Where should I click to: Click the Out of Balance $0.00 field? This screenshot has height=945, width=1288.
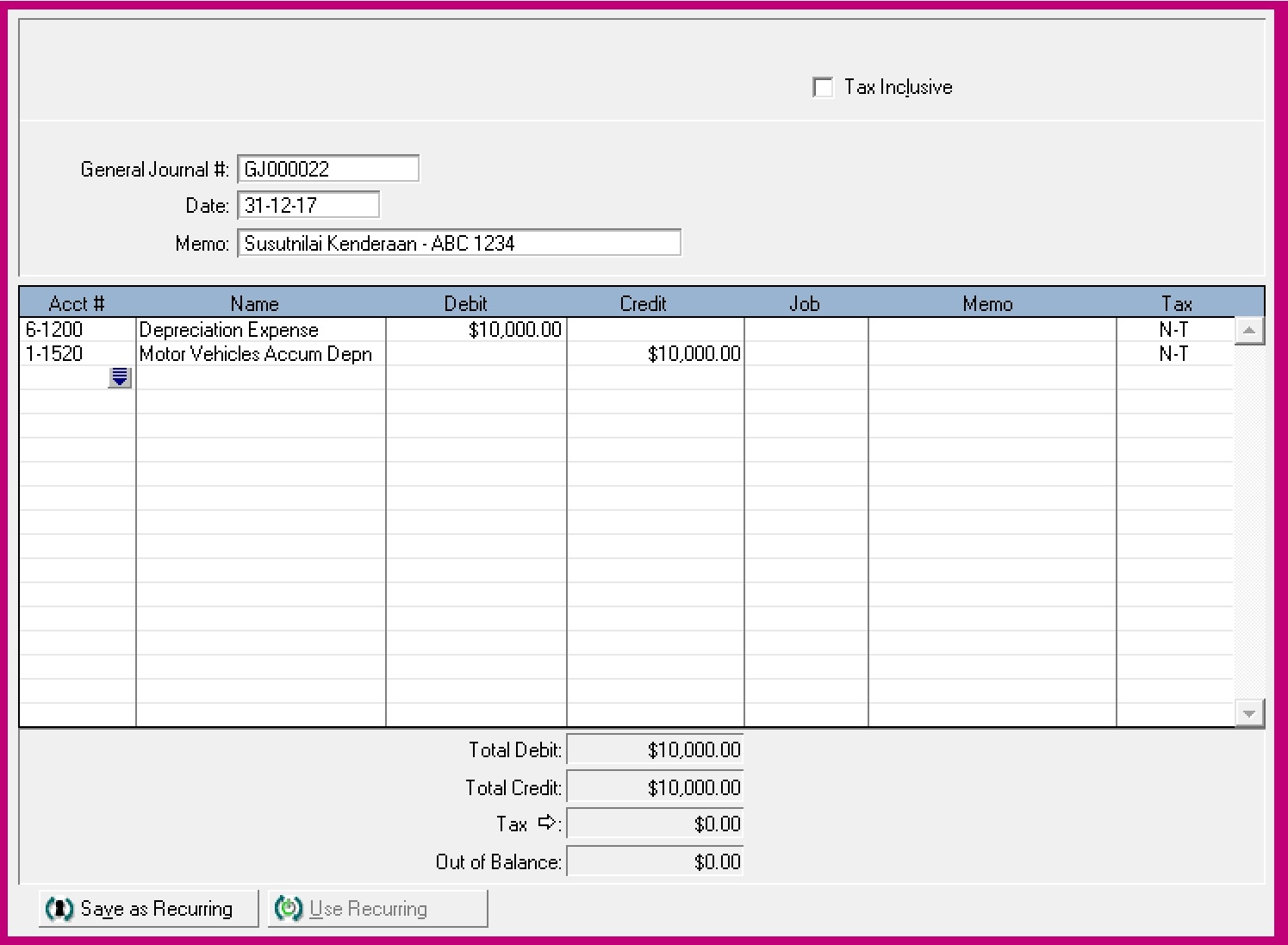click(x=655, y=861)
